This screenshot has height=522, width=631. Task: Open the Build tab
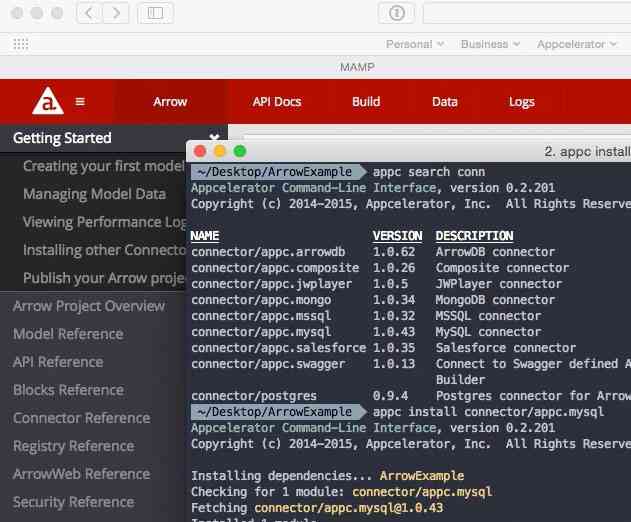366,102
